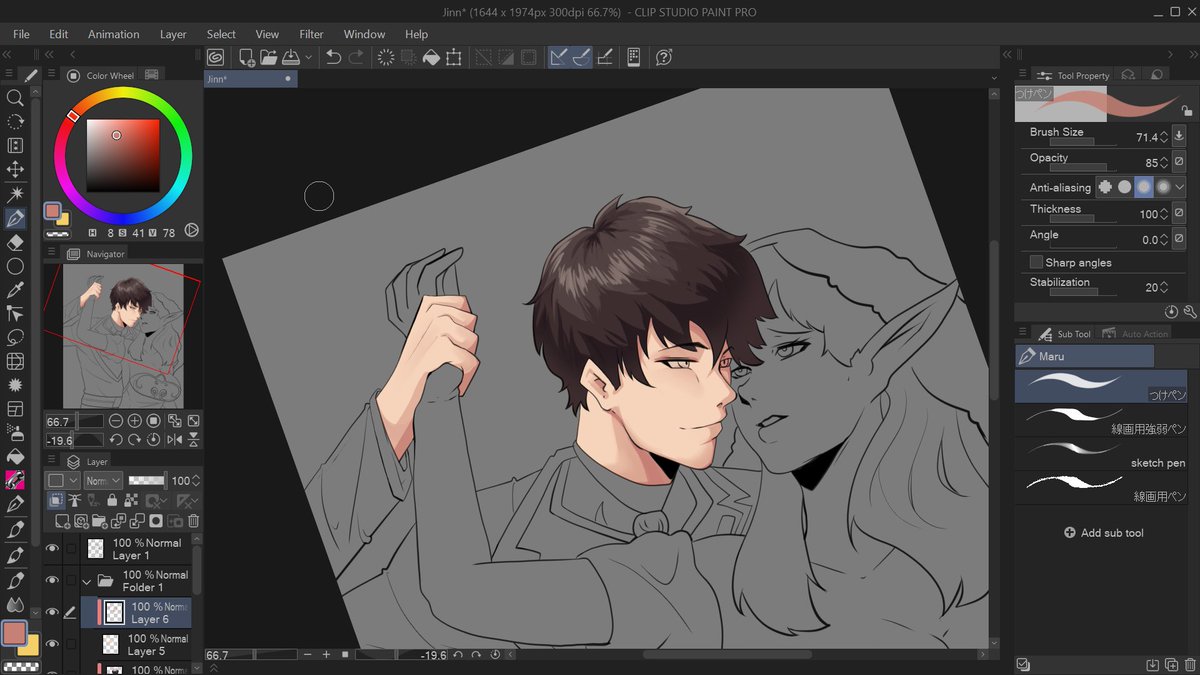Expand tool palette scroll arrow down
This screenshot has width=1200, height=675.
(36, 612)
